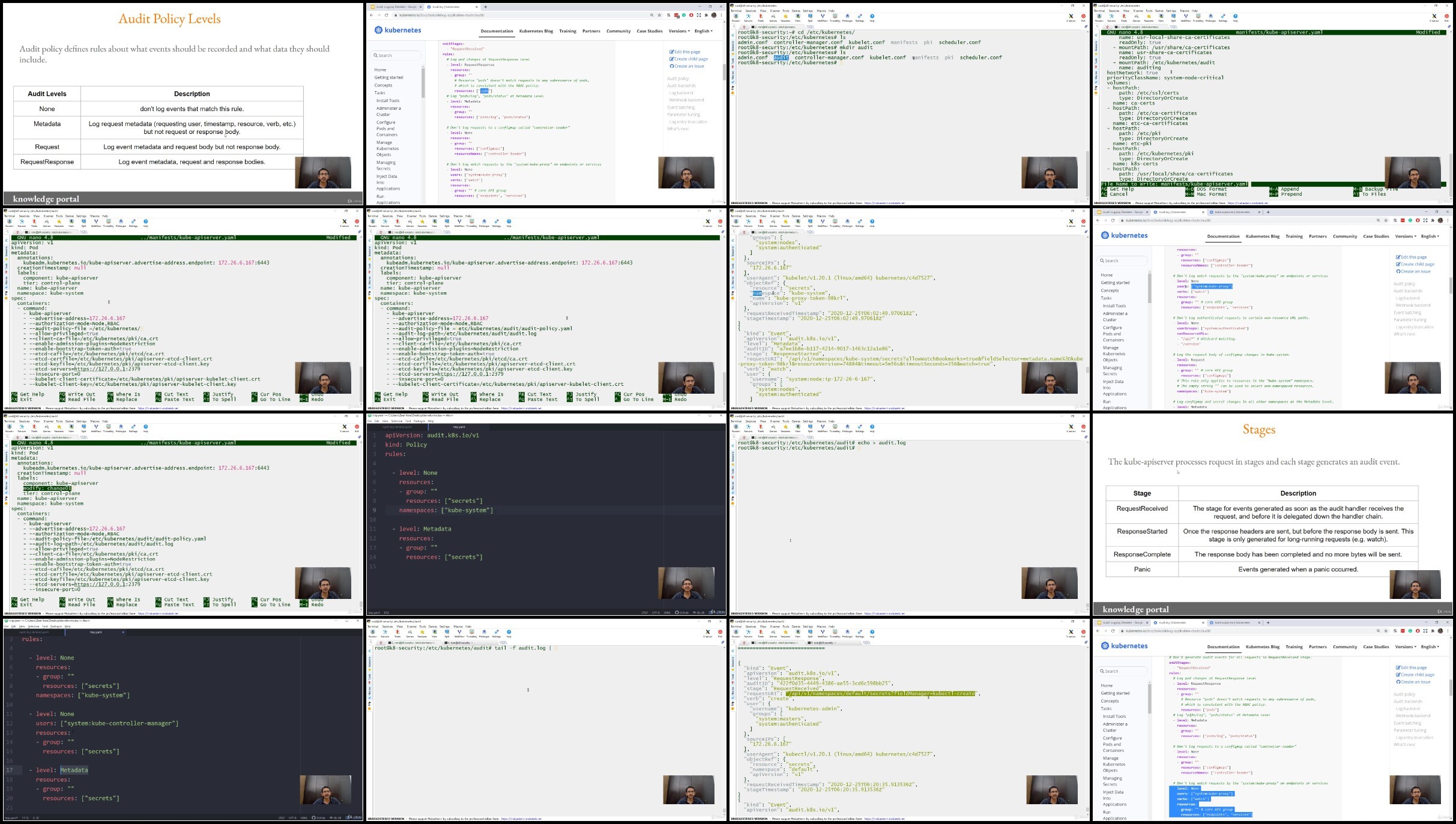Click profile avatar in docs frame with highlighted "pods"
The height and width of the screenshot is (824, 1456).
click(x=713, y=15)
